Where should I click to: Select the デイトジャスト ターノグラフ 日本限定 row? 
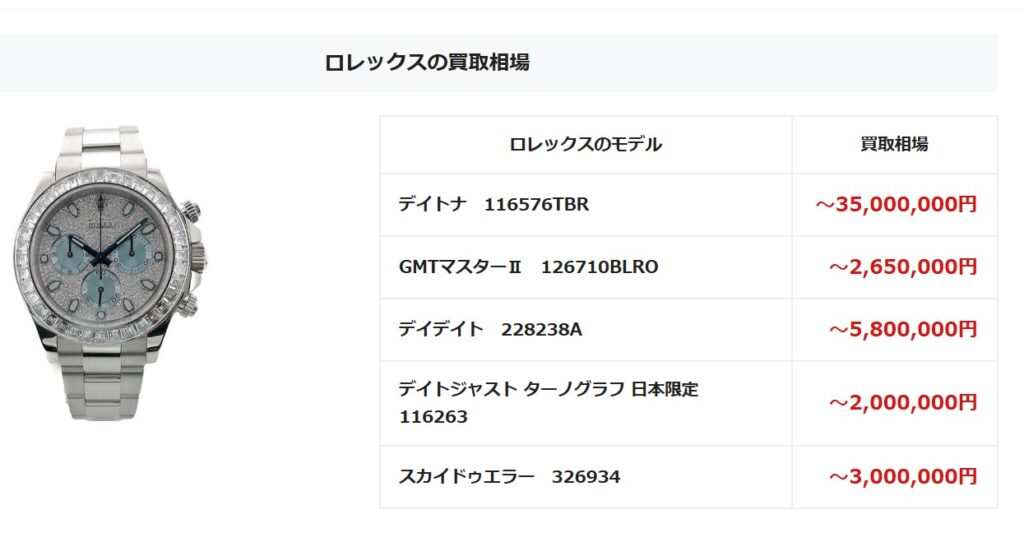coord(688,403)
